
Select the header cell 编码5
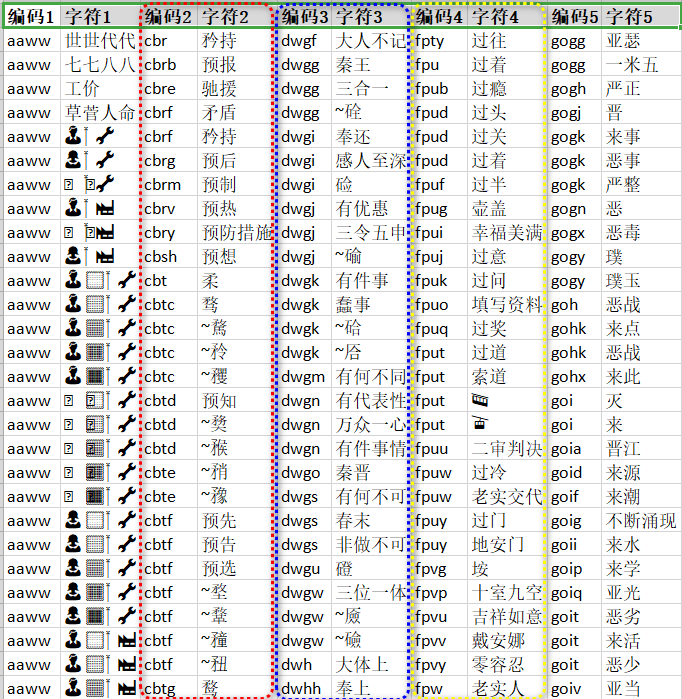(575, 17)
